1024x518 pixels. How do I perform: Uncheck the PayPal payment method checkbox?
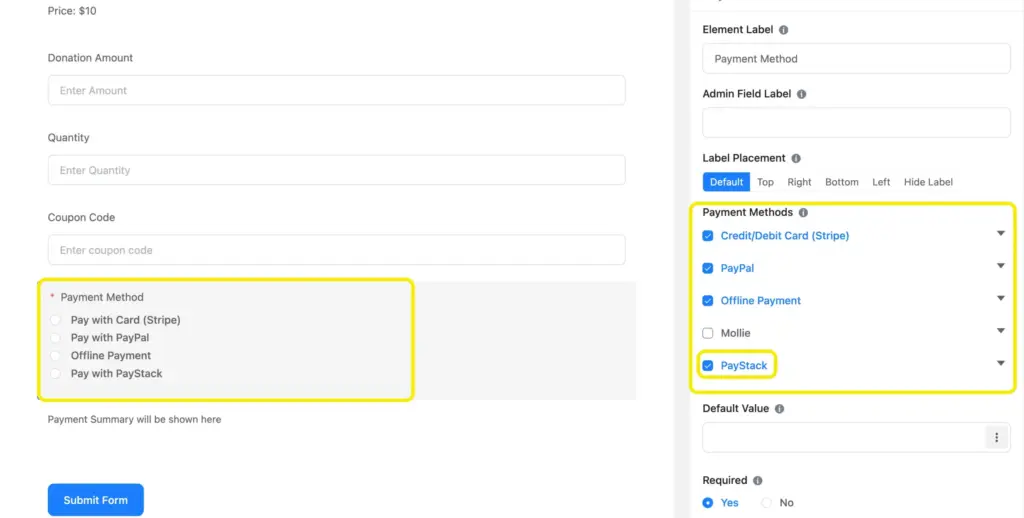(x=708, y=268)
